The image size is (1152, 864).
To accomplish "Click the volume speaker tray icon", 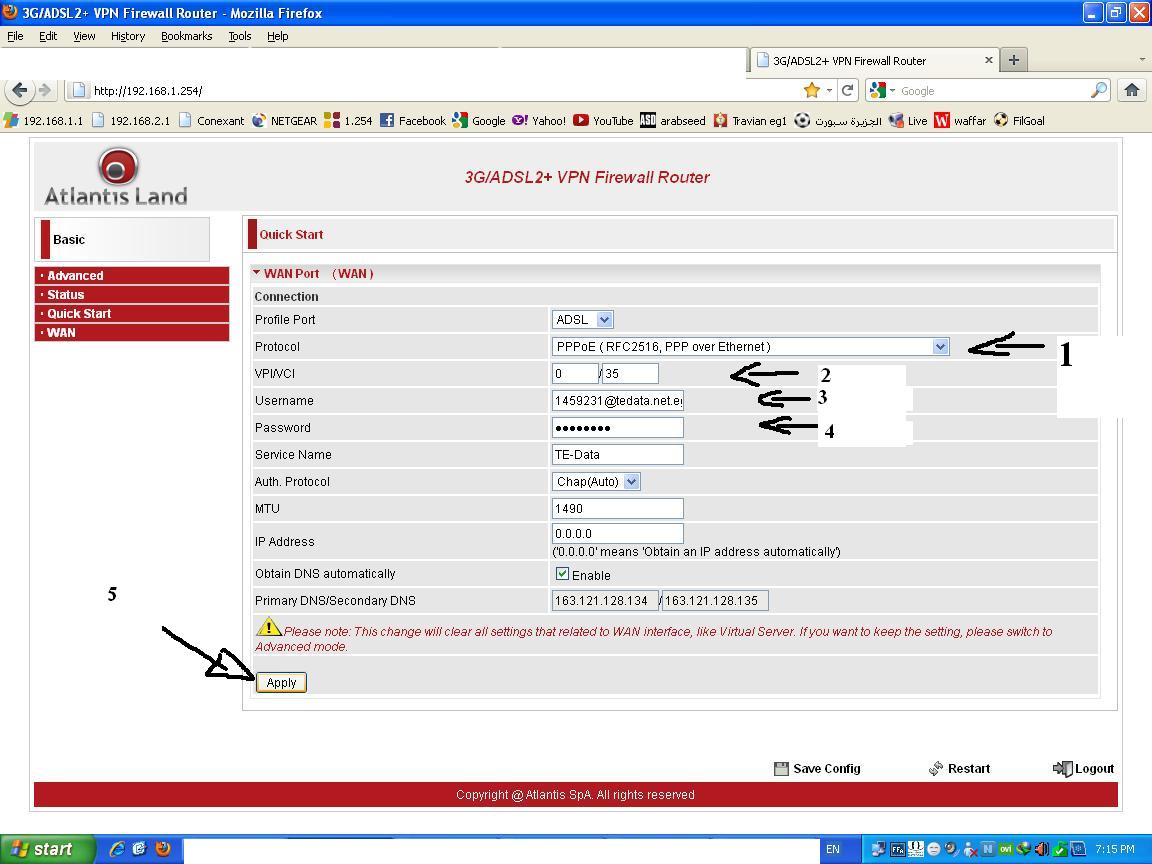I will [1041, 849].
